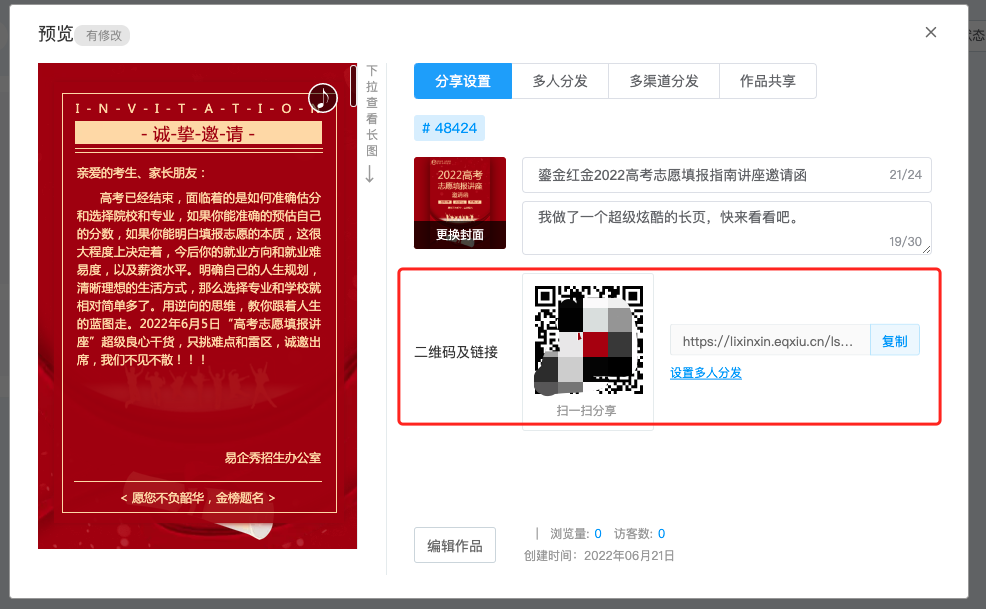Open the 多人分发 tab
The width and height of the screenshot is (986, 609).
560,82
